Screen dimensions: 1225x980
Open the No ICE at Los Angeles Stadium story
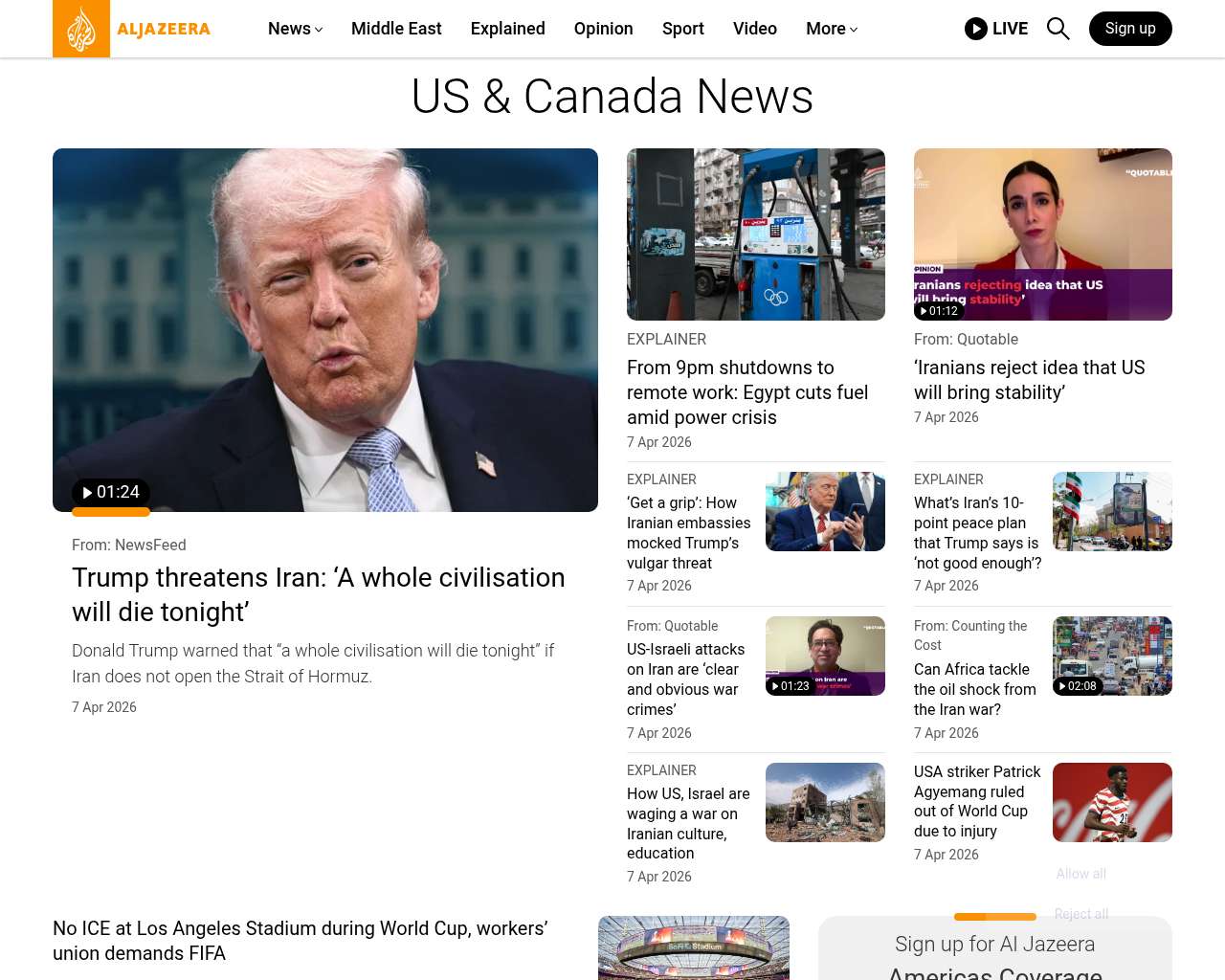tap(300, 941)
